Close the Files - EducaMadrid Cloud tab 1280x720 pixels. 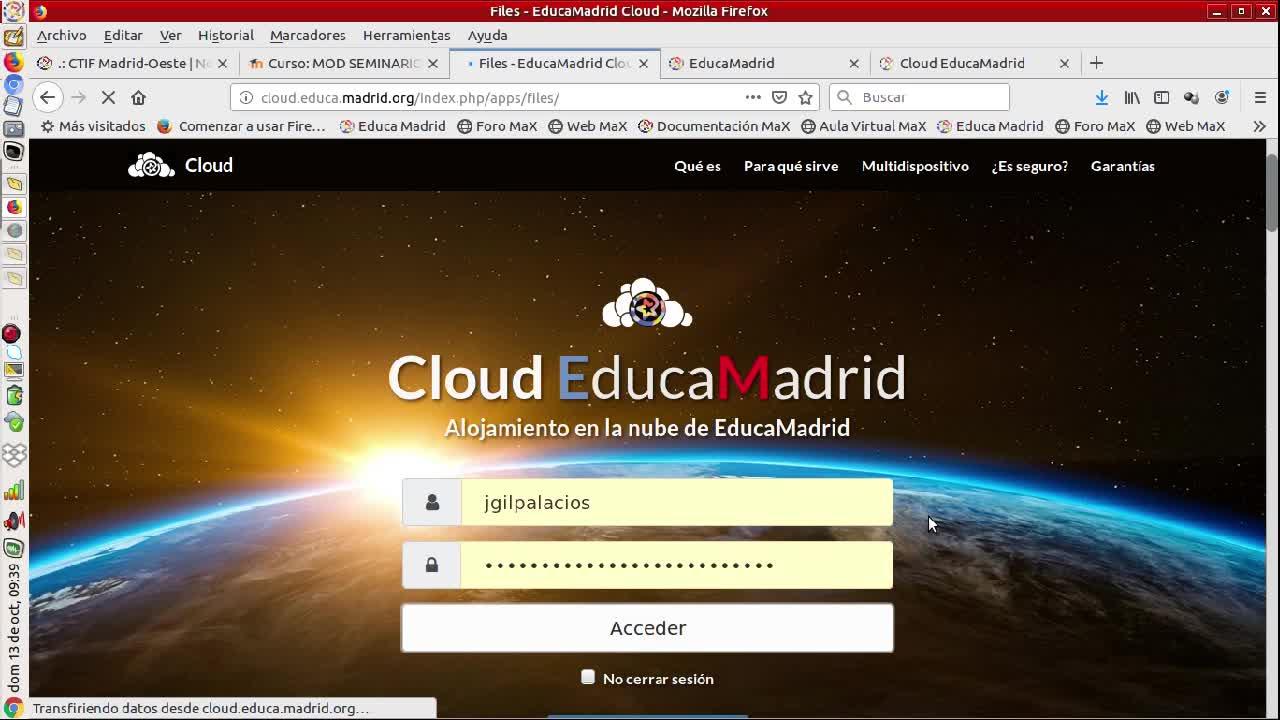[643, 63]
